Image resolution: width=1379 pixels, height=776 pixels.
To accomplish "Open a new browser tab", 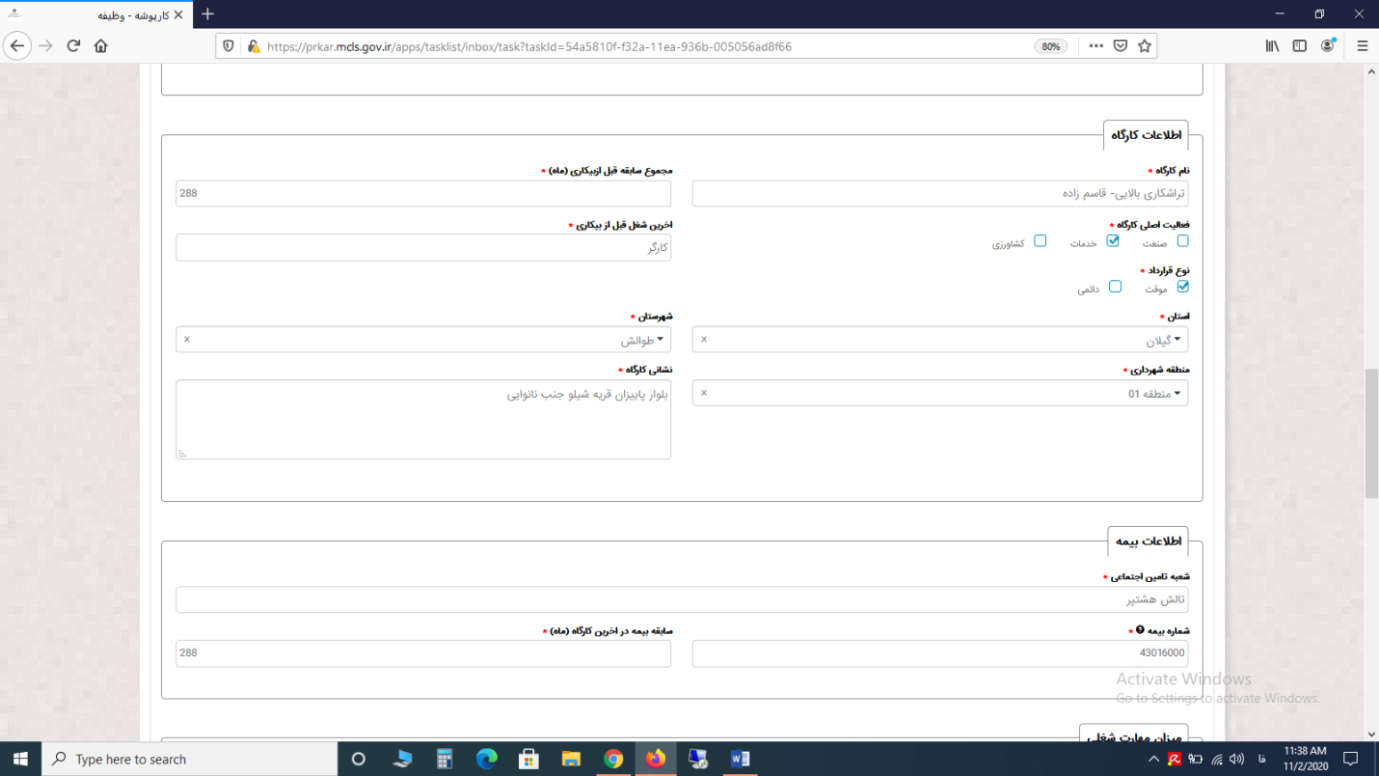I will [x=208, y=14].
